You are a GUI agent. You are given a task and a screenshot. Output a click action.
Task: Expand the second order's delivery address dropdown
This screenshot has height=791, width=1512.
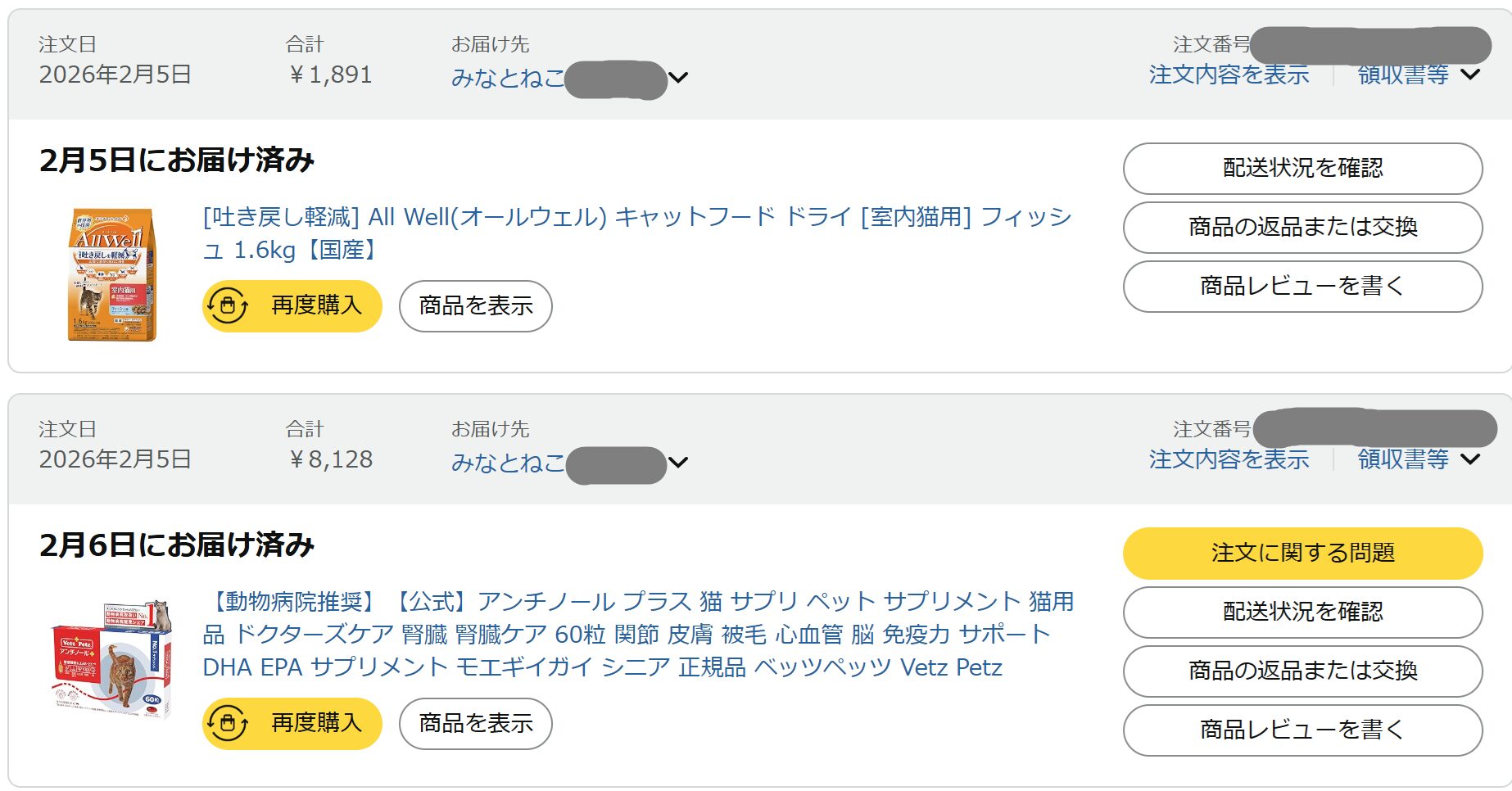[678, 463]
